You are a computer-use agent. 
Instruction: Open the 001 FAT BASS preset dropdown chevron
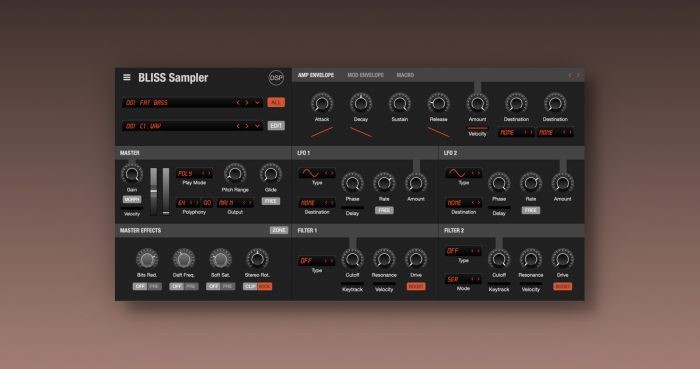(257, 103)
